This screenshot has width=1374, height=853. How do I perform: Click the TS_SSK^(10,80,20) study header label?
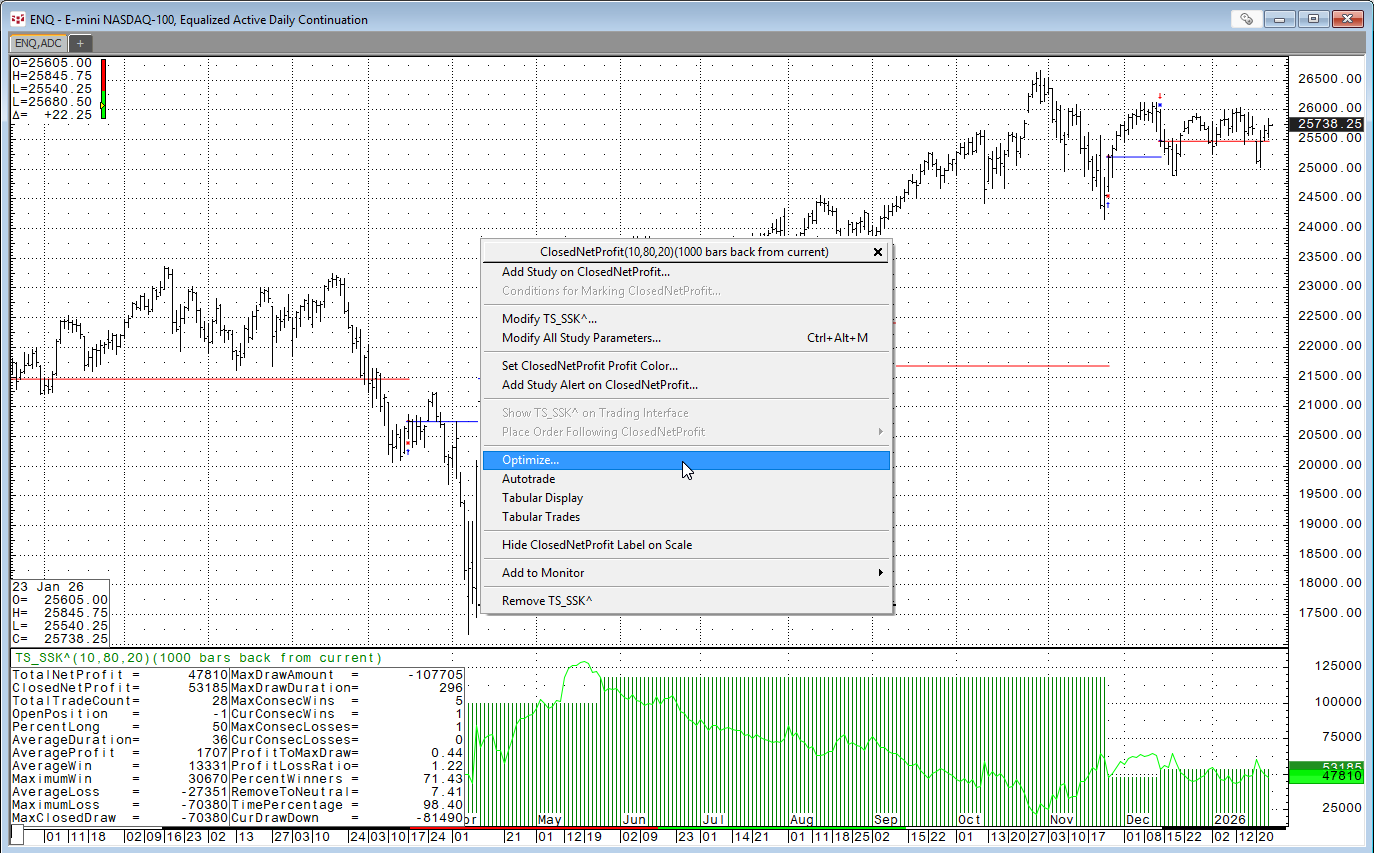(x=197, y=658)
